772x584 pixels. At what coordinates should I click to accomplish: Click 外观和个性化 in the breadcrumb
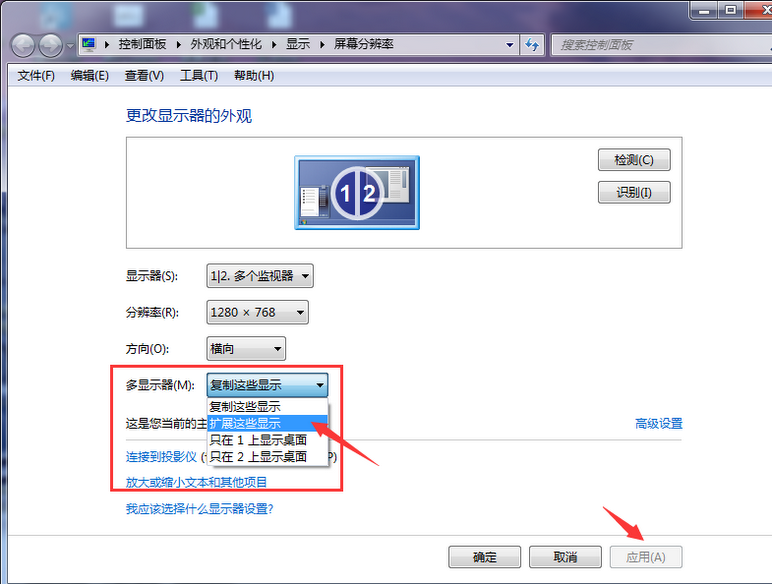point(226,44)
